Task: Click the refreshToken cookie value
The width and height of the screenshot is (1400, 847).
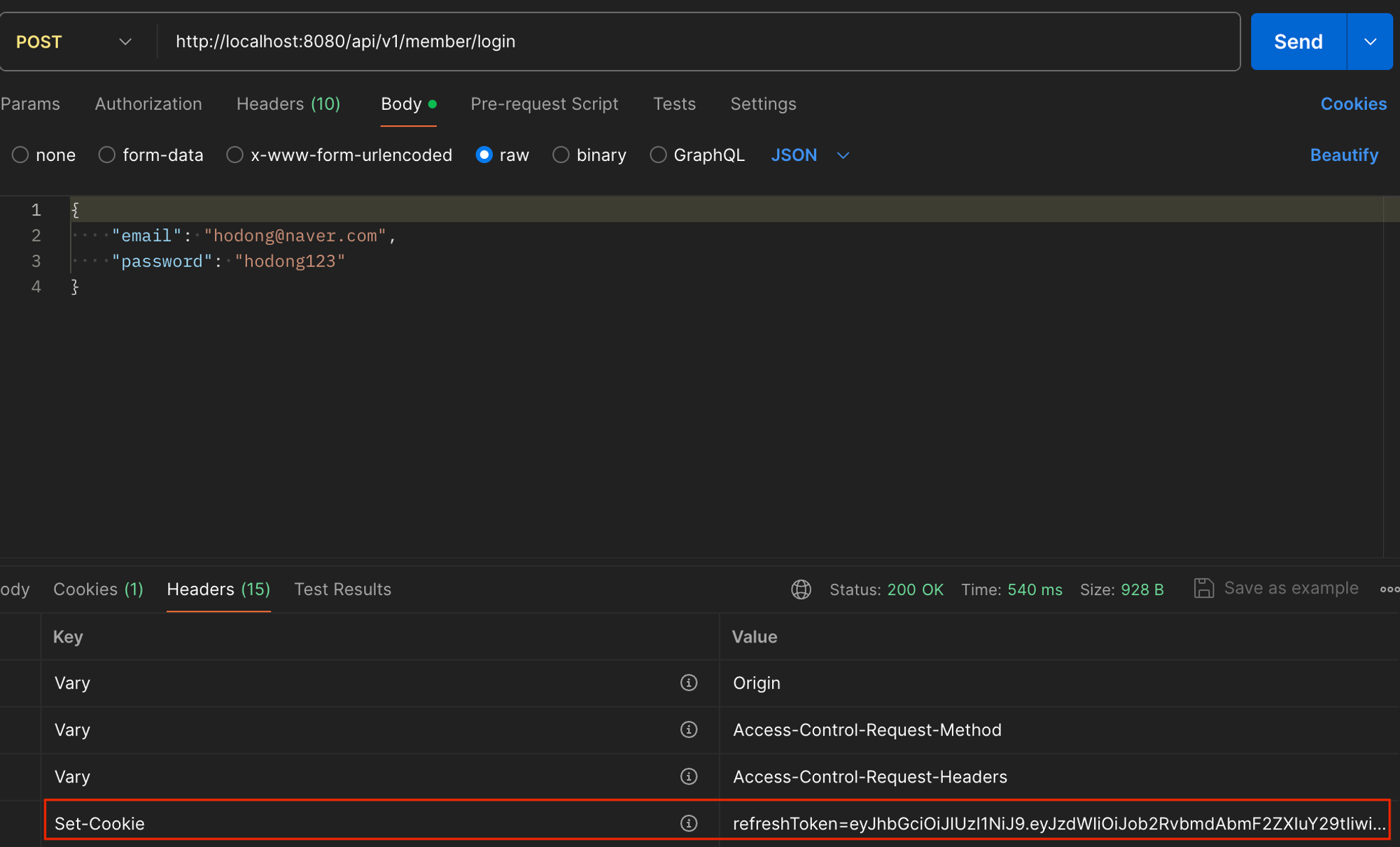Action: (x=1059, y=823)
